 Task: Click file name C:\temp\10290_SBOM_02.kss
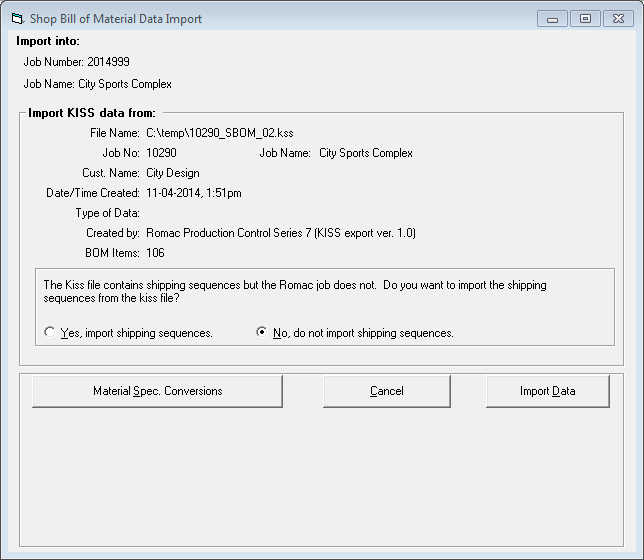pyautogui.click(x=220, y=133)
